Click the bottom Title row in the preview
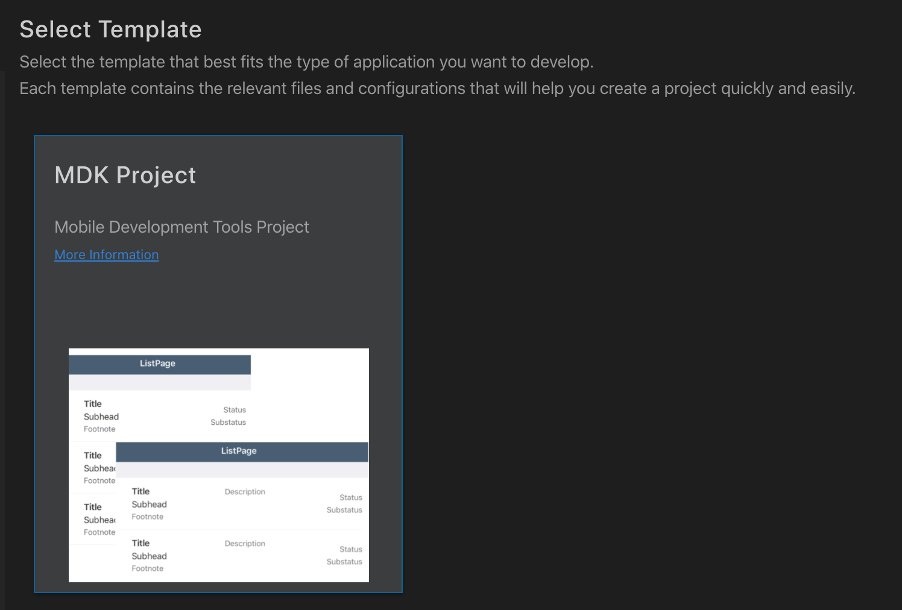 click(x=142, y=543)
